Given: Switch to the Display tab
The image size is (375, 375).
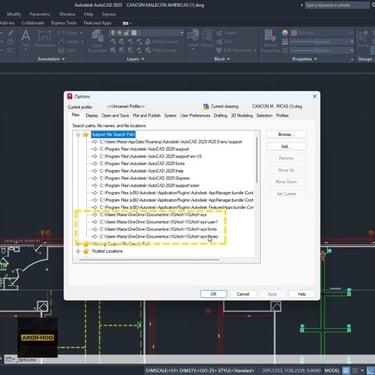Looking at the screenshot, I should tap(92, 115).
